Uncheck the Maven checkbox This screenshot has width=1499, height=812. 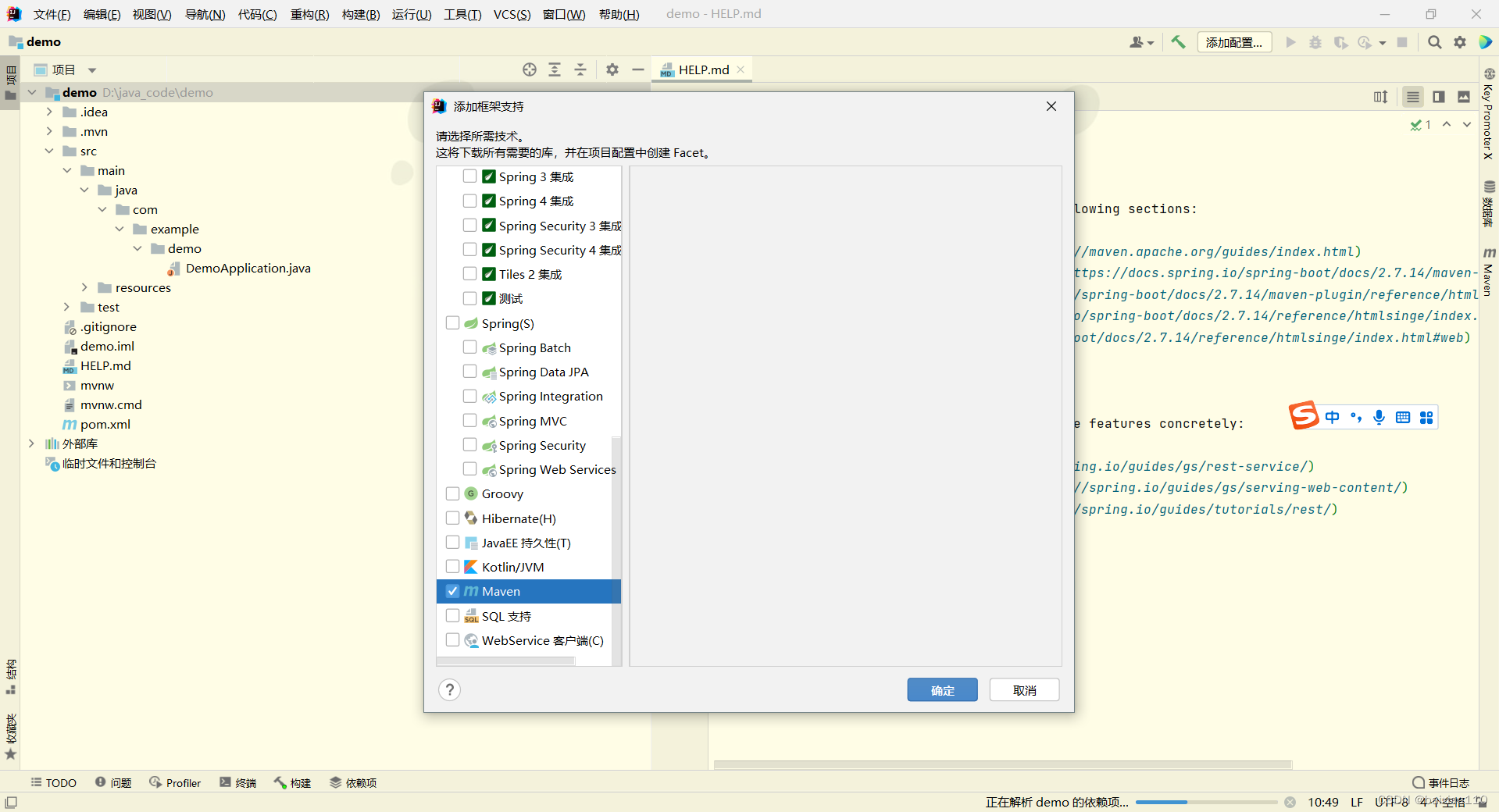tap(452, 591)
